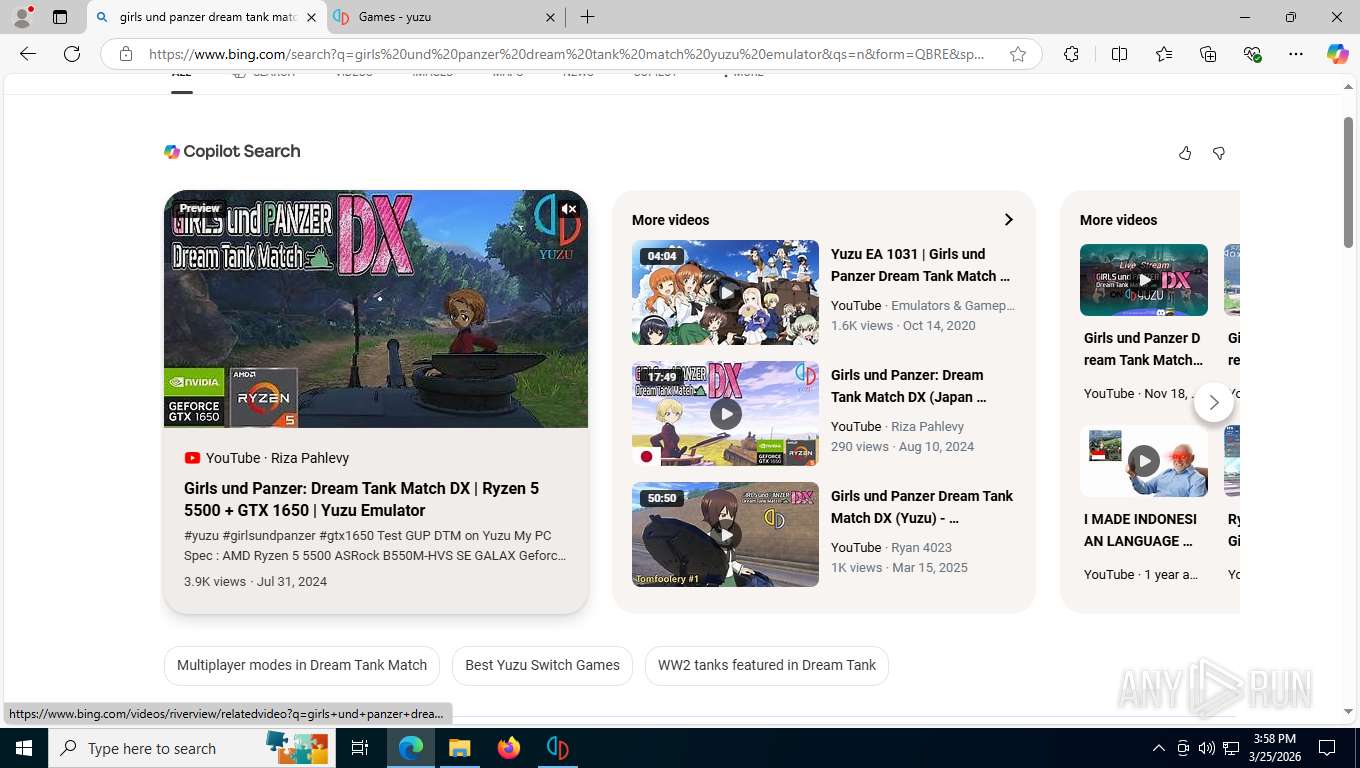The height and width of the screenshot is (768, 1360).
Task: Show hidden system tray icons
Action: (1159, 748)
